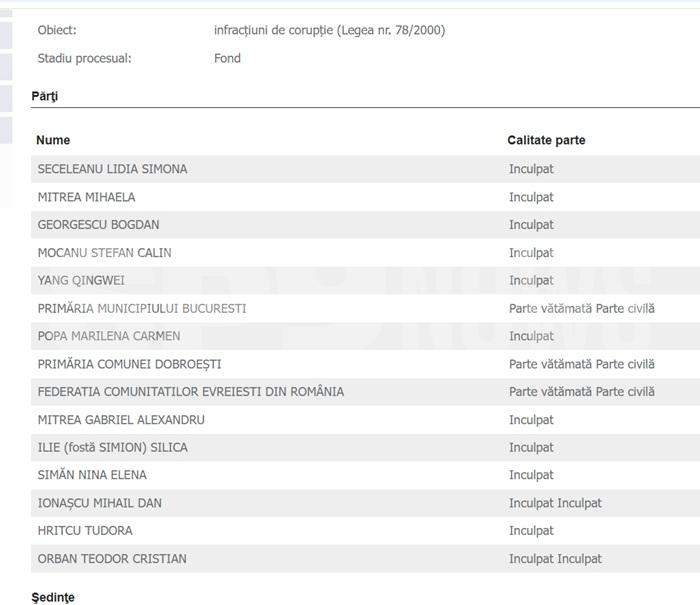700x605 pixels.
Task: Select SIMĂN NINA ELENA in the table
Action: pyautogui.click(x=92, y=475)
